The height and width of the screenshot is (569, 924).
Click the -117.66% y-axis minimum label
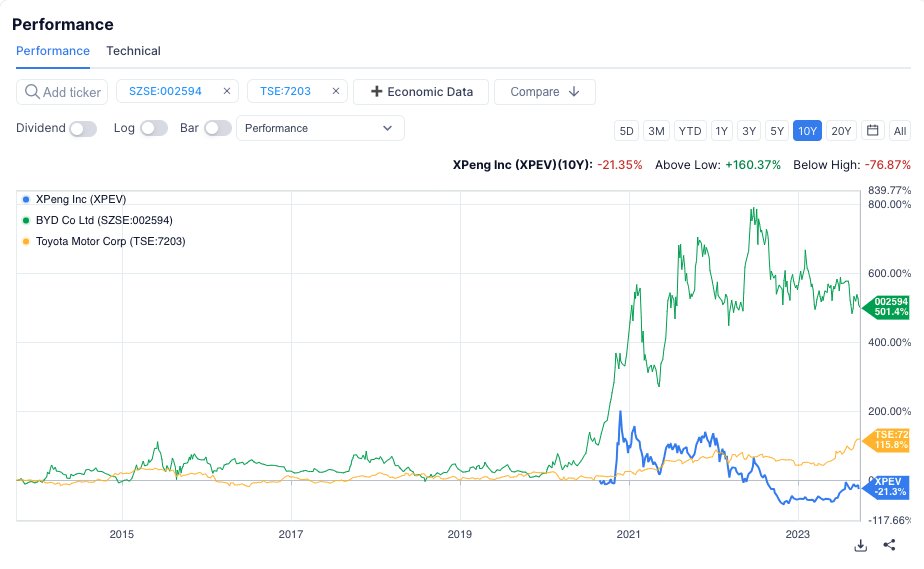point(889,520)
